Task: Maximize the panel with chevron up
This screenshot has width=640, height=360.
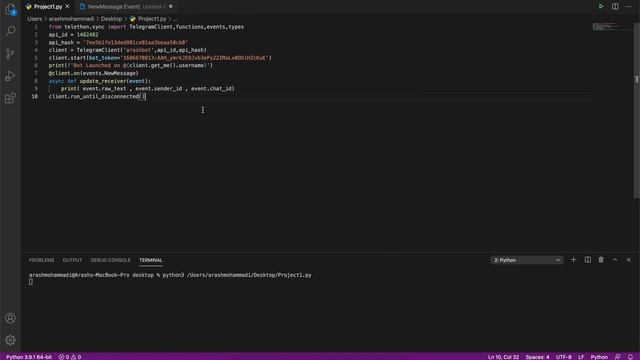Action: [x=615, y=260]
